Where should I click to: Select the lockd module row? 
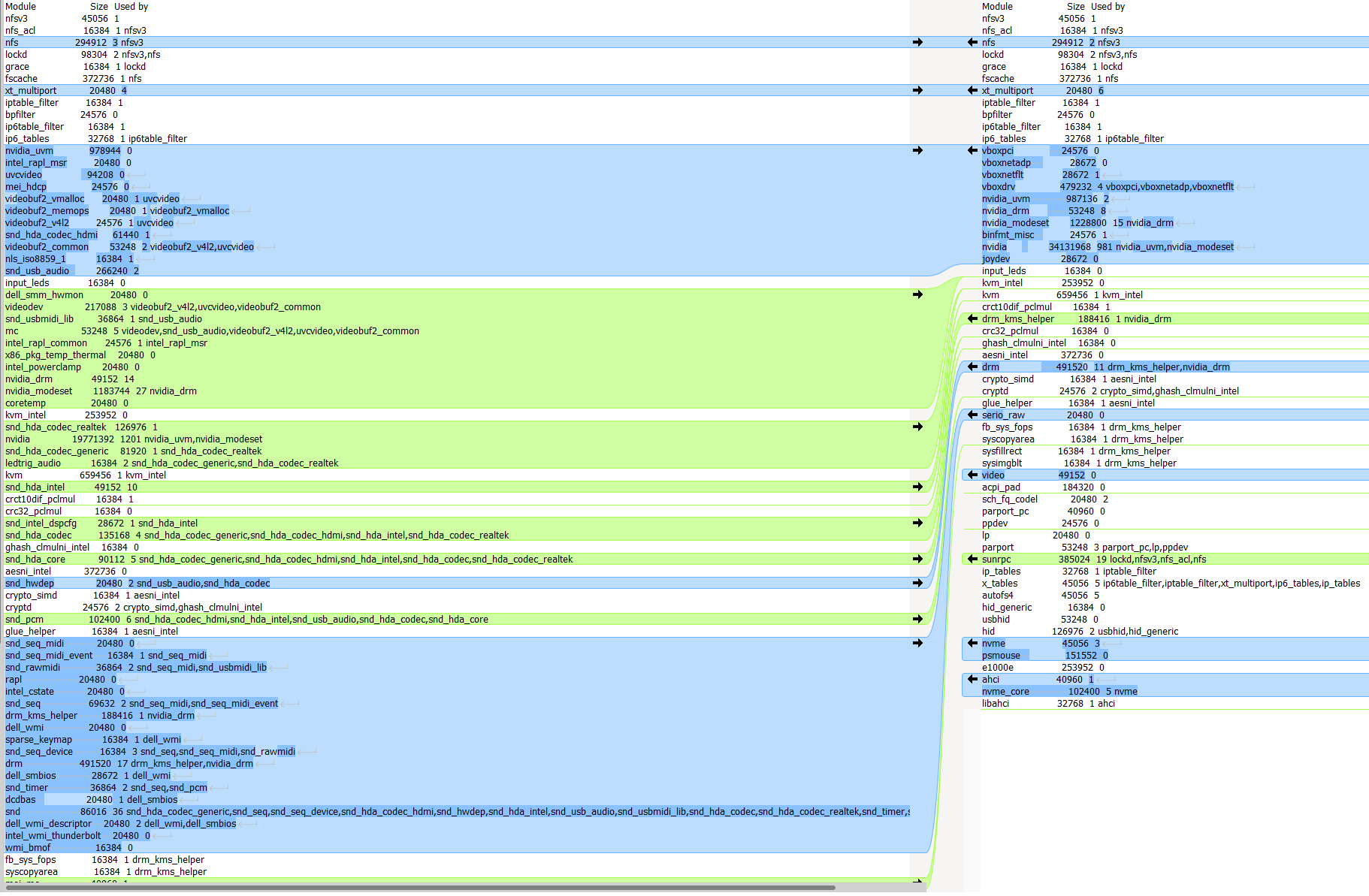(x=75, y=54)
